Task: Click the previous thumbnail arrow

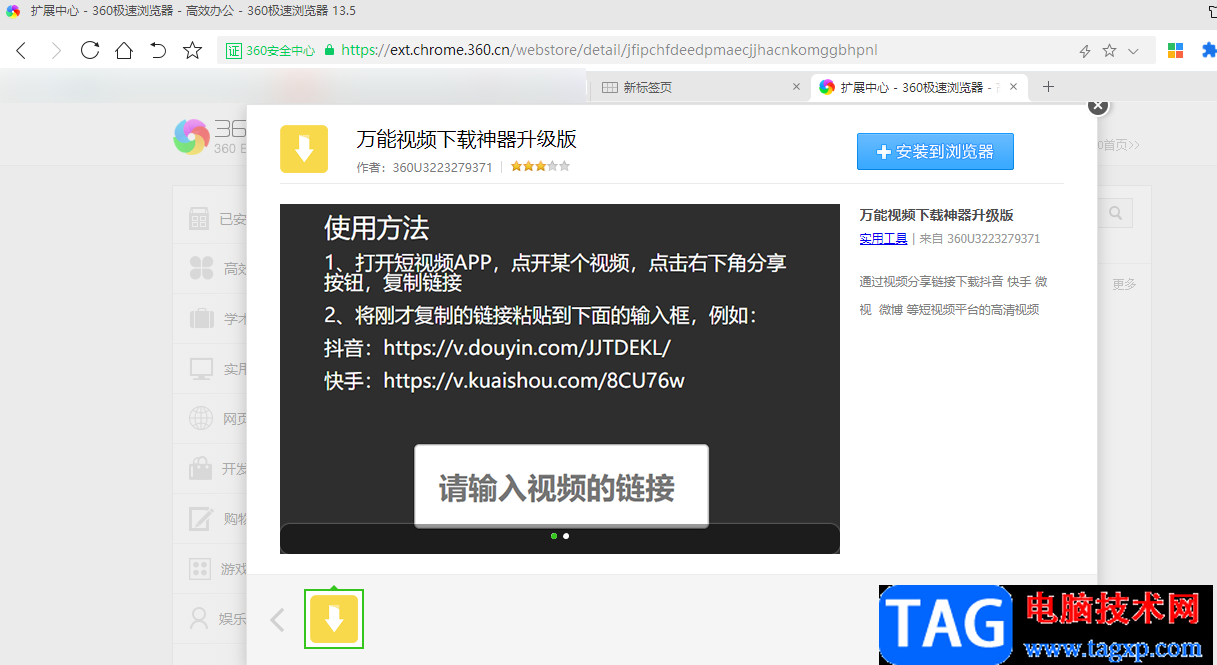Action: coord(278,620)
